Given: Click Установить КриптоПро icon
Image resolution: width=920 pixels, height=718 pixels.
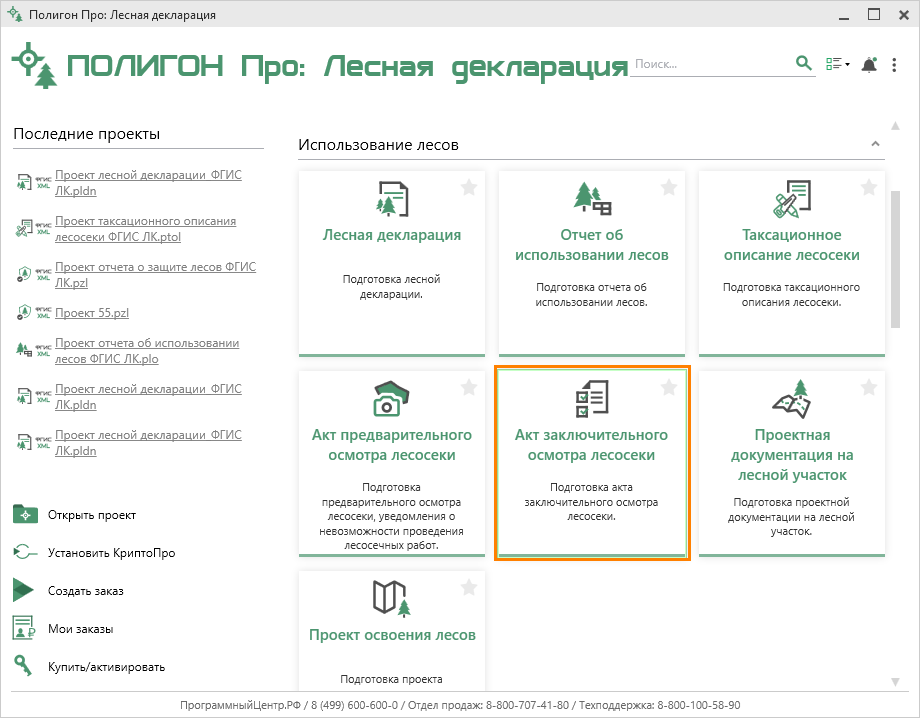Looking at the screenshot, I should [25, 552].
